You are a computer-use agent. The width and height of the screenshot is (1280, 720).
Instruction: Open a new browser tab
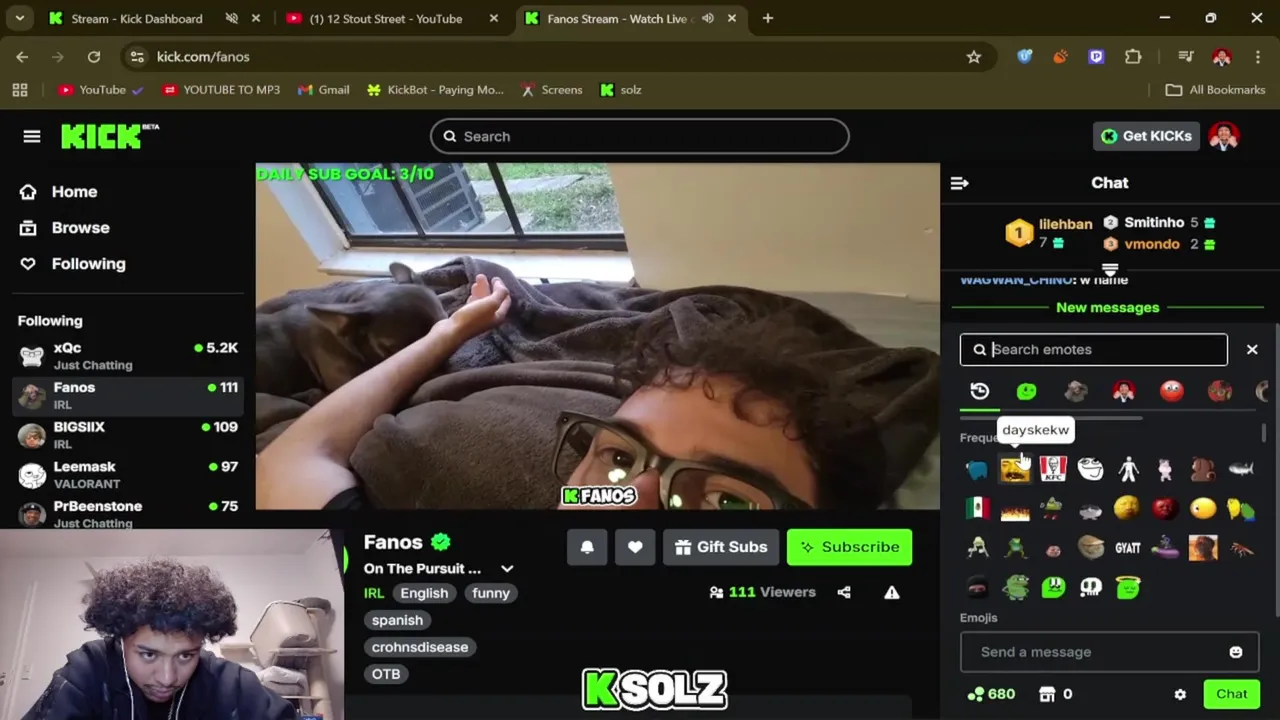coord(768,18)
